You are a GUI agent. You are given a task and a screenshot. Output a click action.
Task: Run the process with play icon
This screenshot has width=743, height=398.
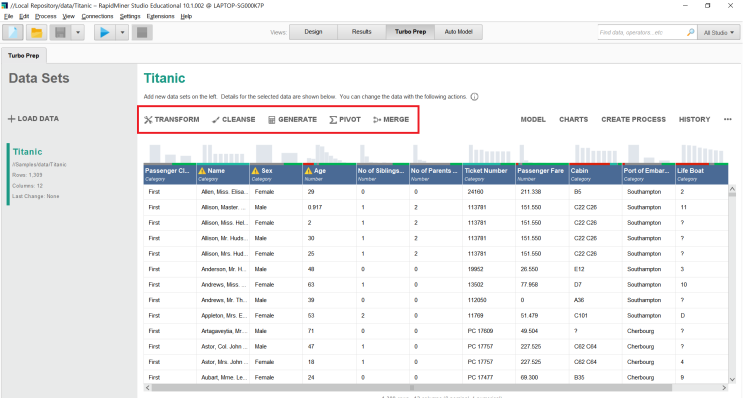(105, 33)
